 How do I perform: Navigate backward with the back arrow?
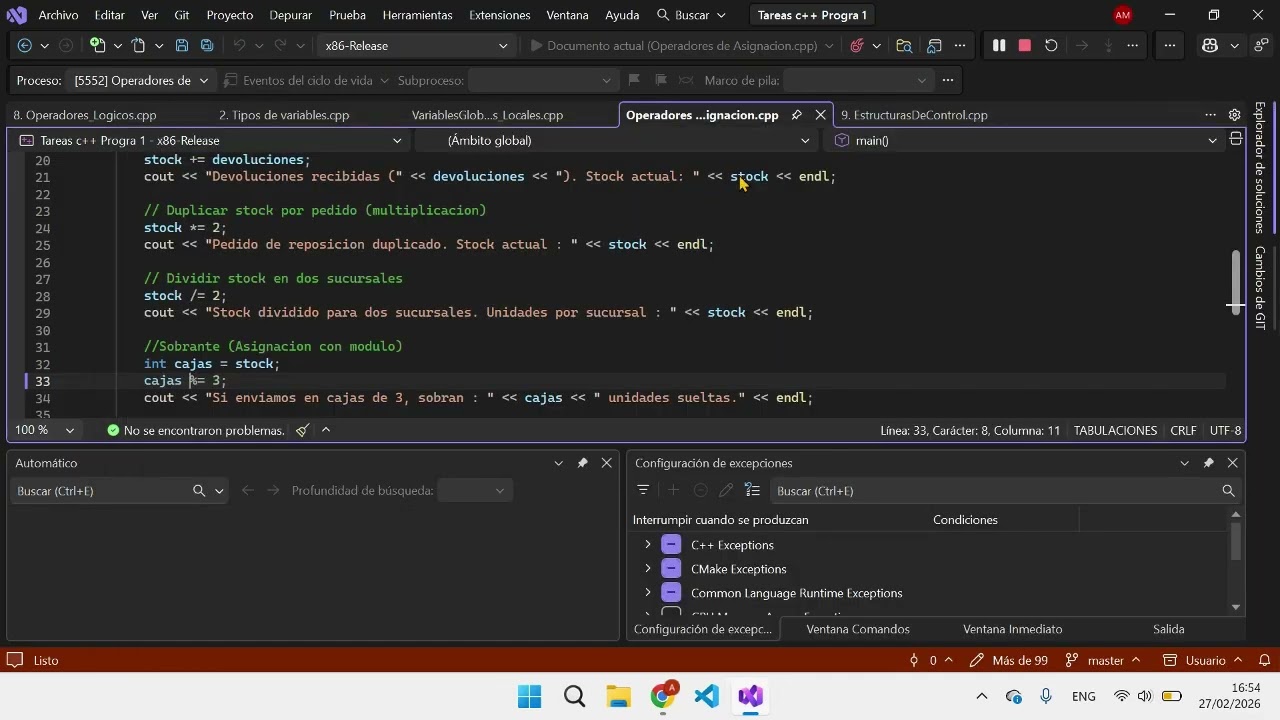tap(25, 45)
